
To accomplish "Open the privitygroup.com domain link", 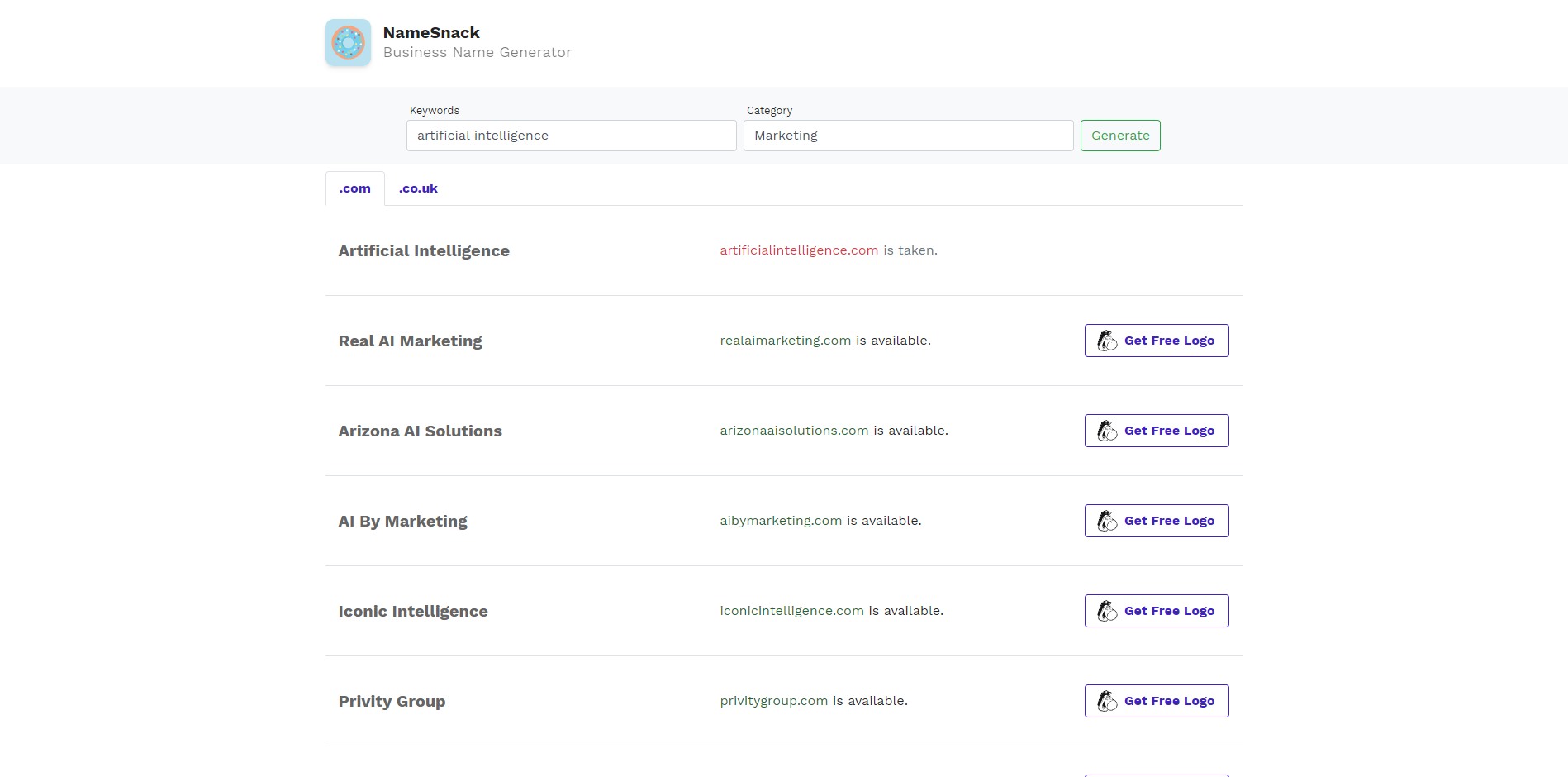I will [773, 701].
